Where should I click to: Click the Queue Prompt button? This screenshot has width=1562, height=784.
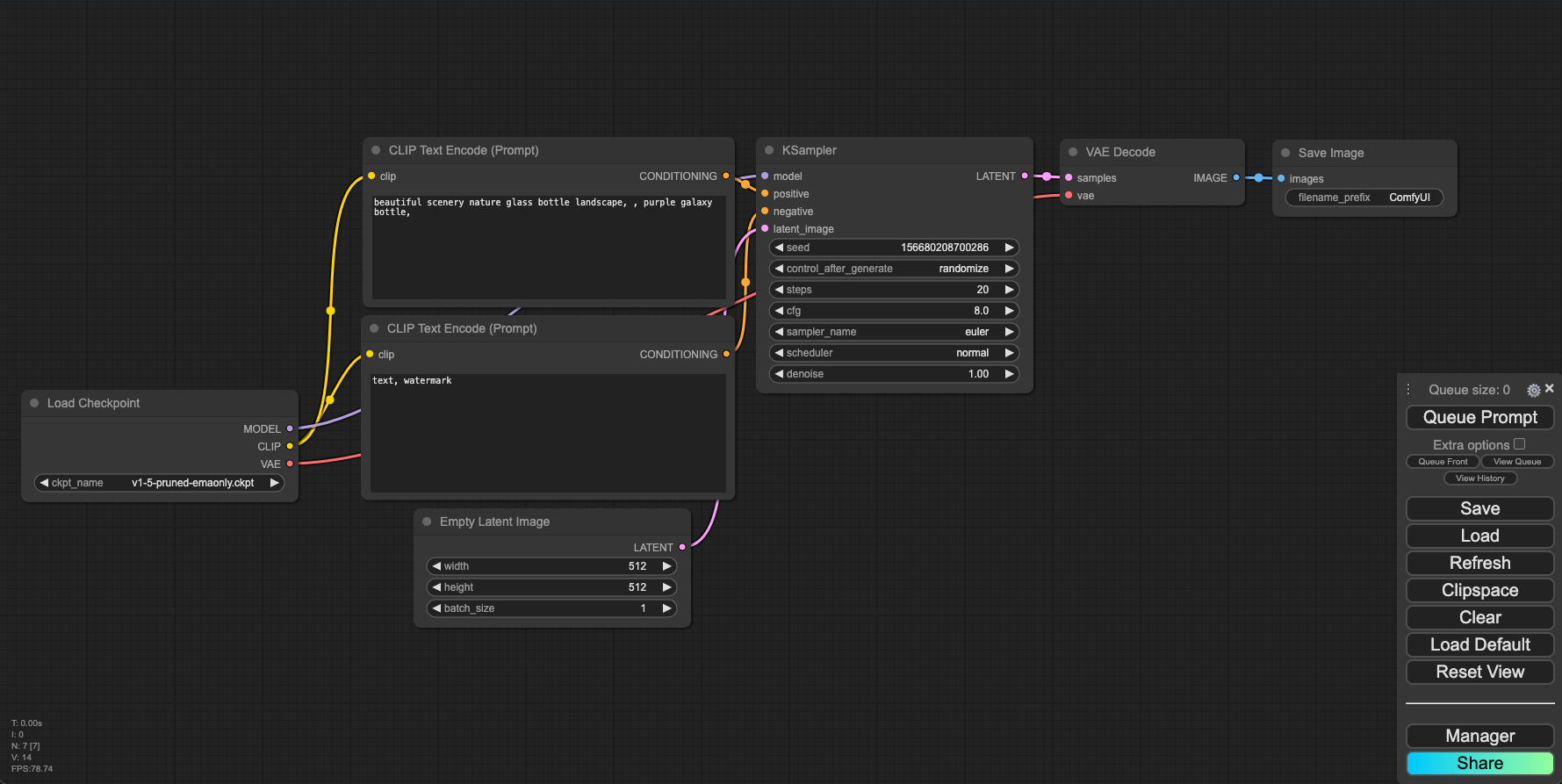[1479, 417]
